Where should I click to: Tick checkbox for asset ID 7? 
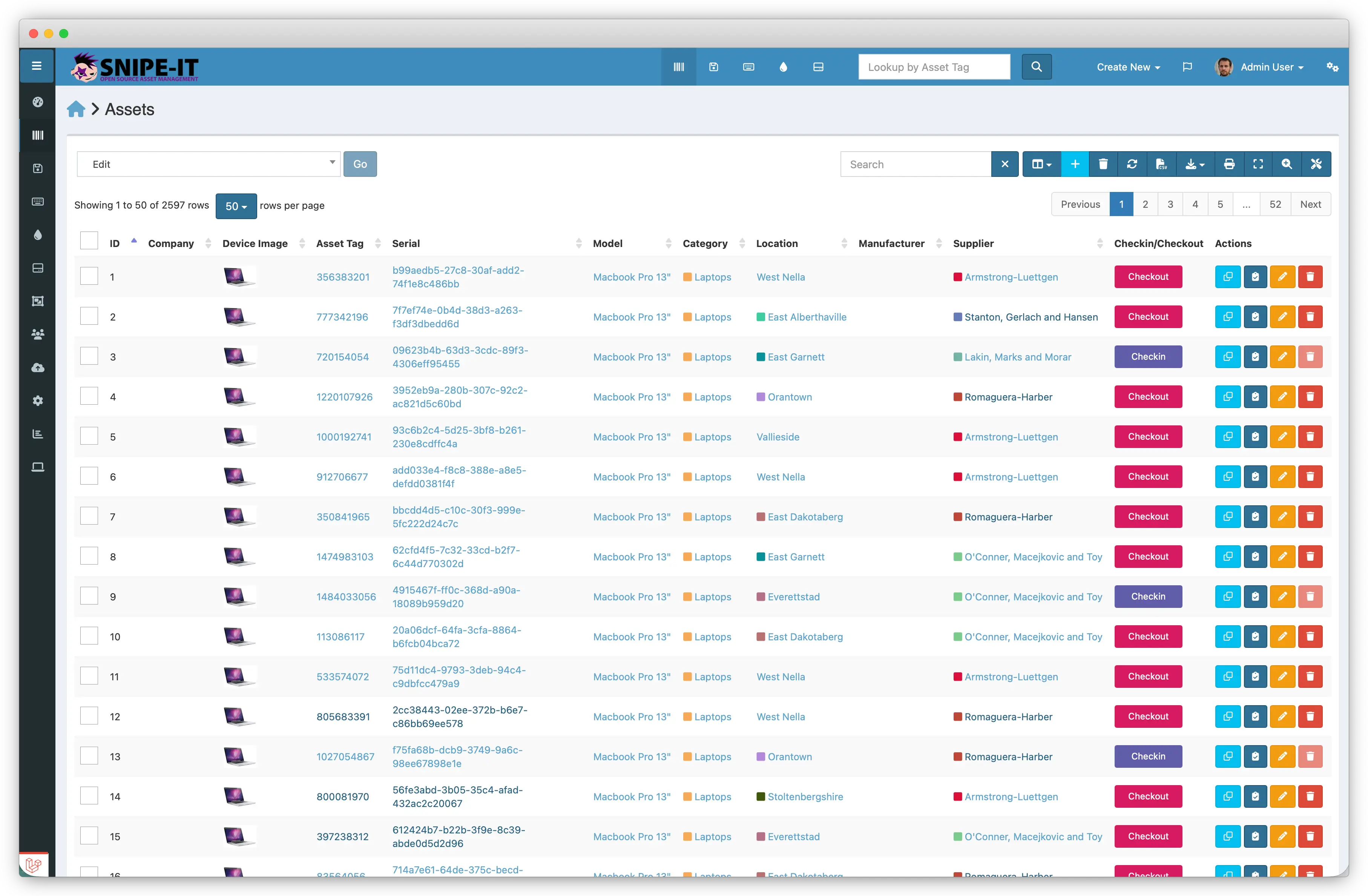(89, 516)
